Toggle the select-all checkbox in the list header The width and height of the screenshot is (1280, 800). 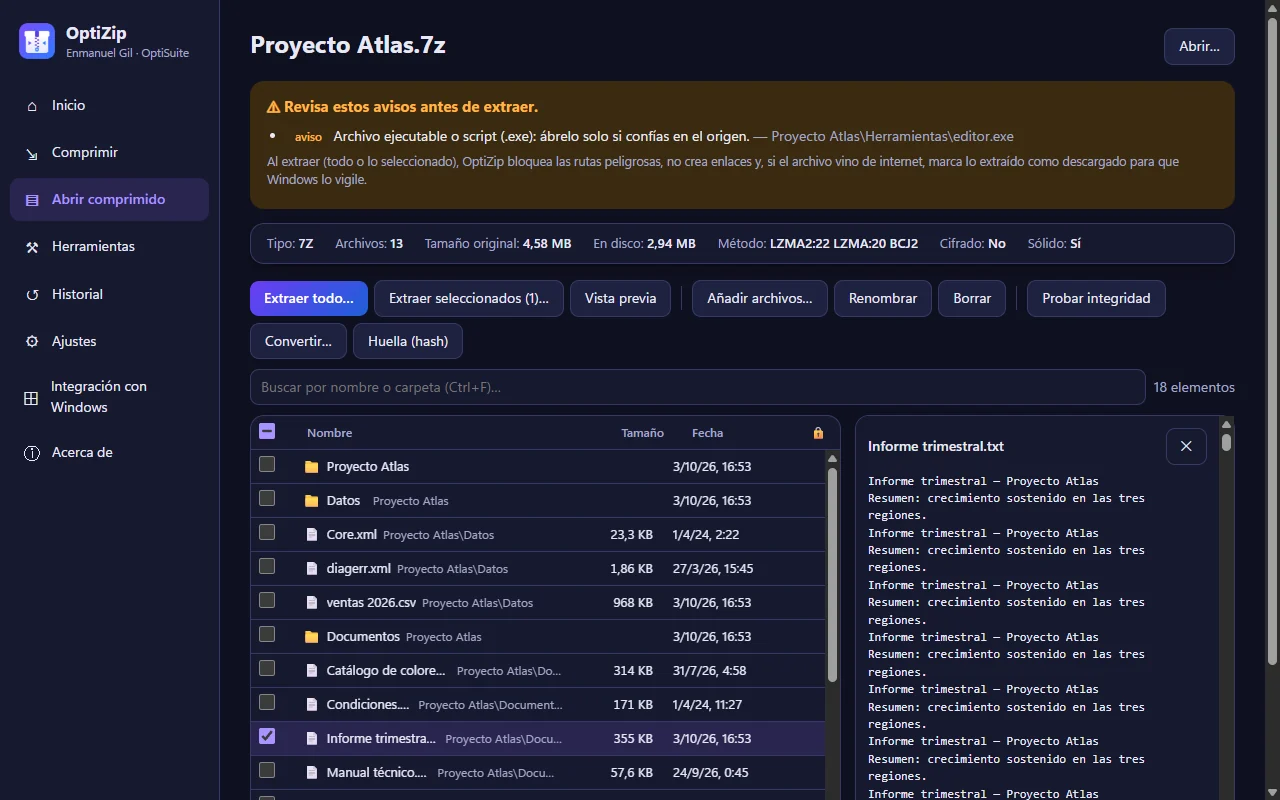pos(267,432)
